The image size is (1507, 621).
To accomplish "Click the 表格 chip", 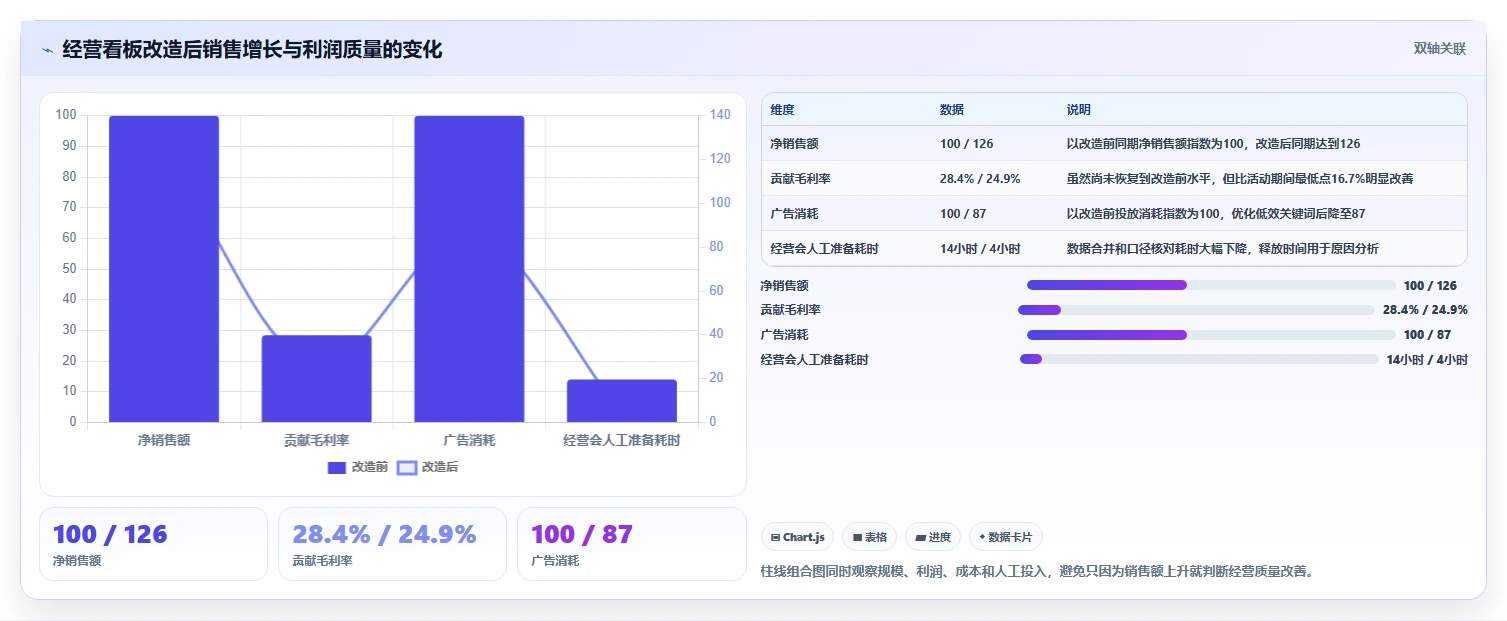I will [870, 537].
